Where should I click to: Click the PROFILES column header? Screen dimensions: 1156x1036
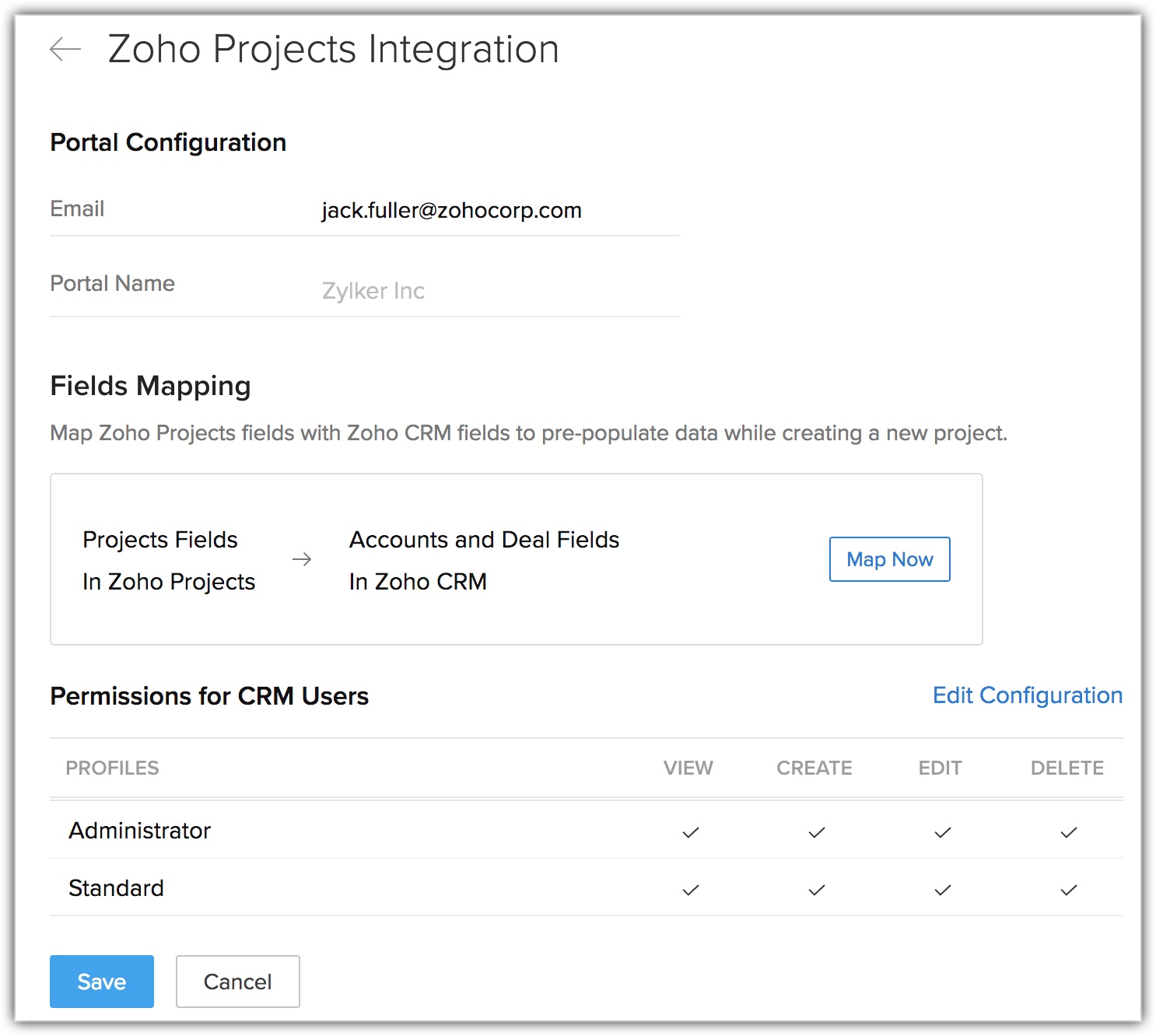pyautogui.click(x=112, y=768)
